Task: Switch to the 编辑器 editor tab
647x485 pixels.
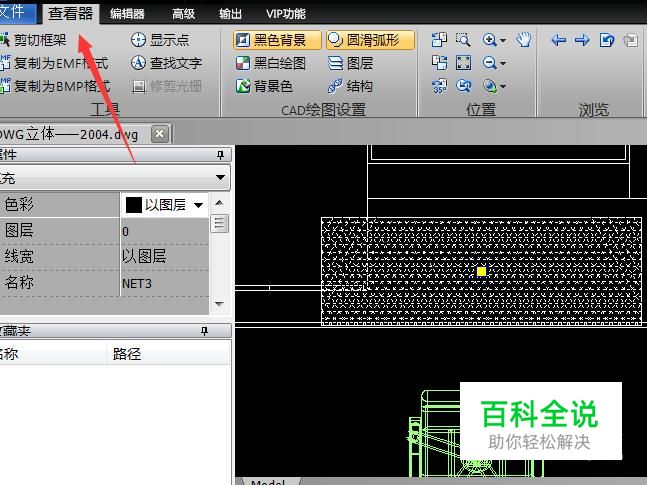Action: coord(128,14)
